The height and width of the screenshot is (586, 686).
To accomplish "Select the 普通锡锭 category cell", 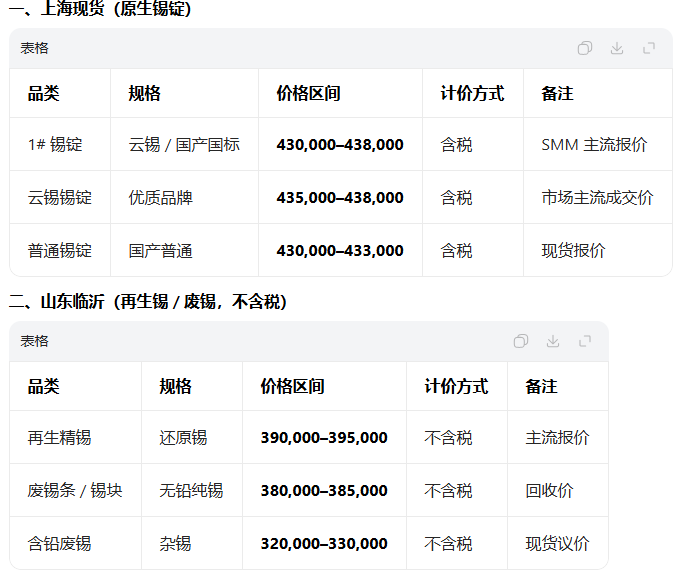I will (60, 251).
